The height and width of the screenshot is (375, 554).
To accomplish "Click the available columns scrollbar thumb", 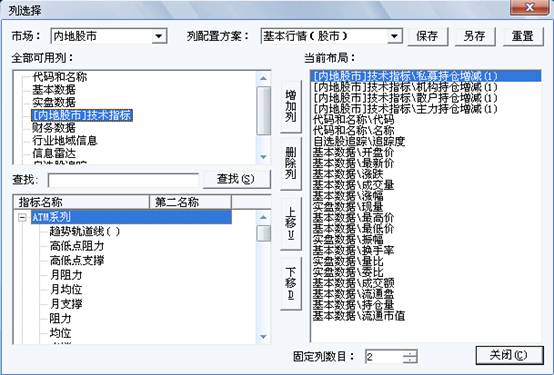I will pyautogui.click(x=263, y=111).
